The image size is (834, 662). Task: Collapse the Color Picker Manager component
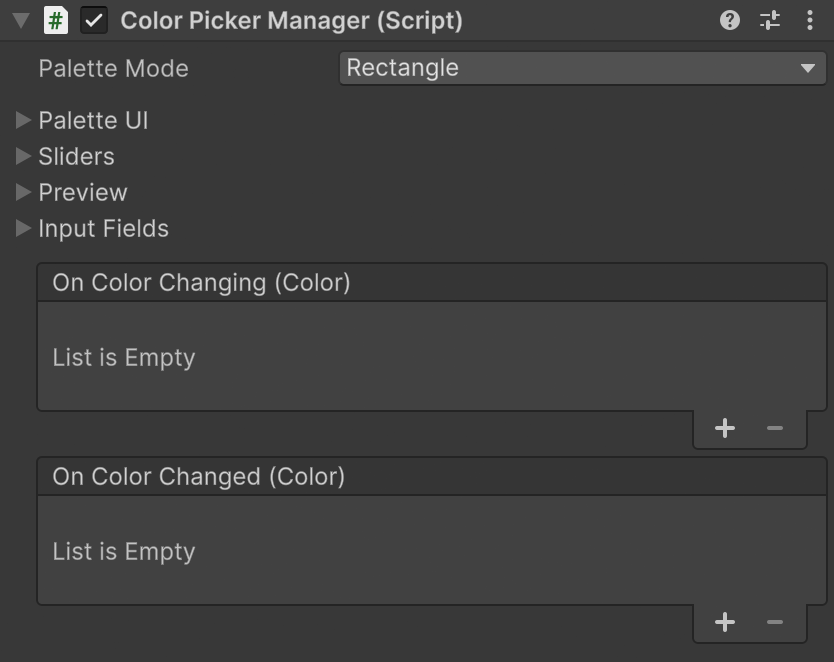(x=20, y=20)
